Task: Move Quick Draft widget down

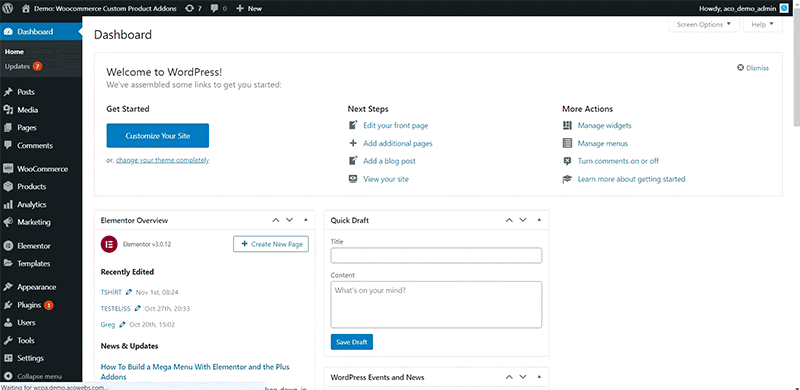Action: 522,221
